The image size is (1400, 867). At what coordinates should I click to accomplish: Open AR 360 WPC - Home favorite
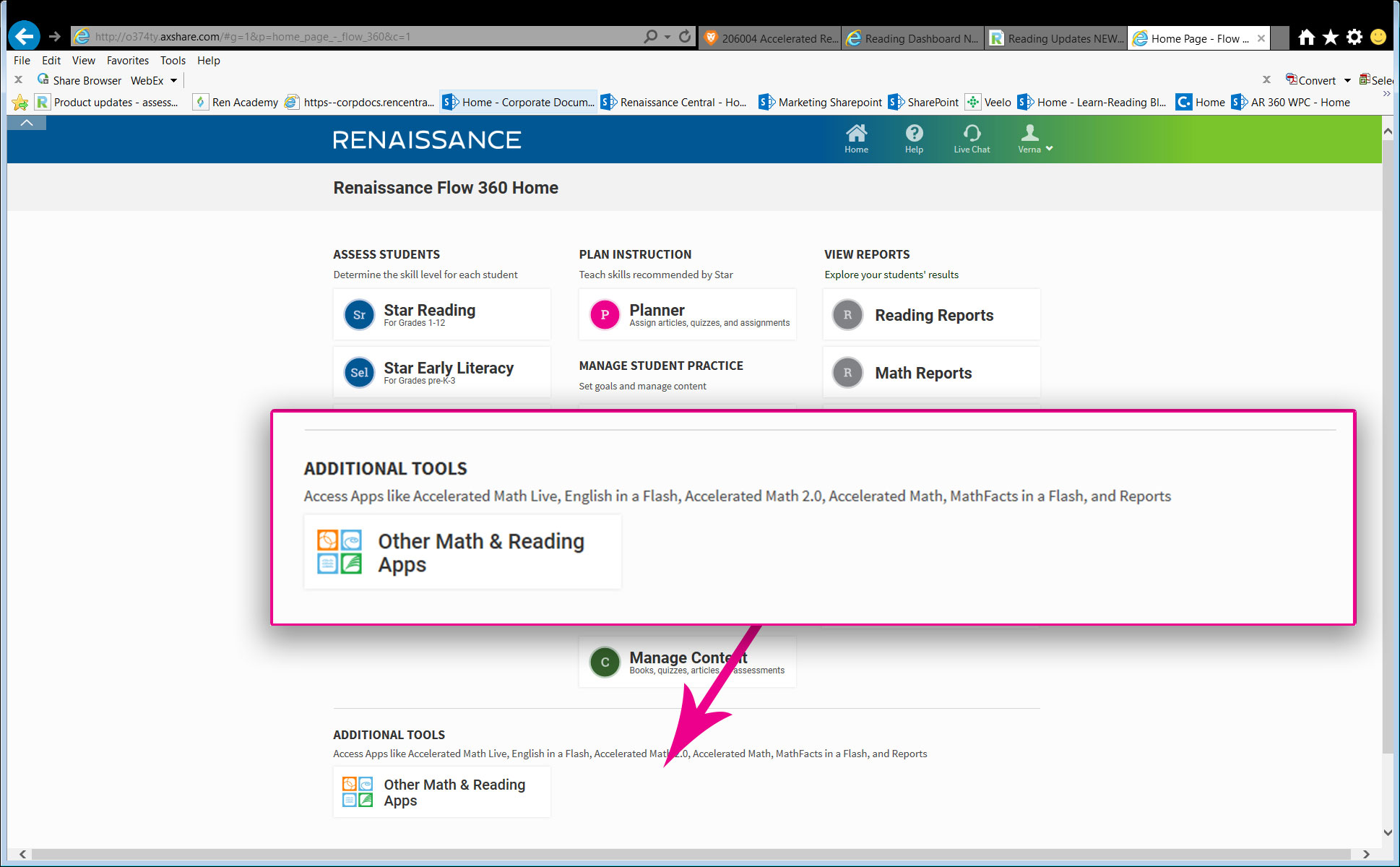click(1291, 103)
